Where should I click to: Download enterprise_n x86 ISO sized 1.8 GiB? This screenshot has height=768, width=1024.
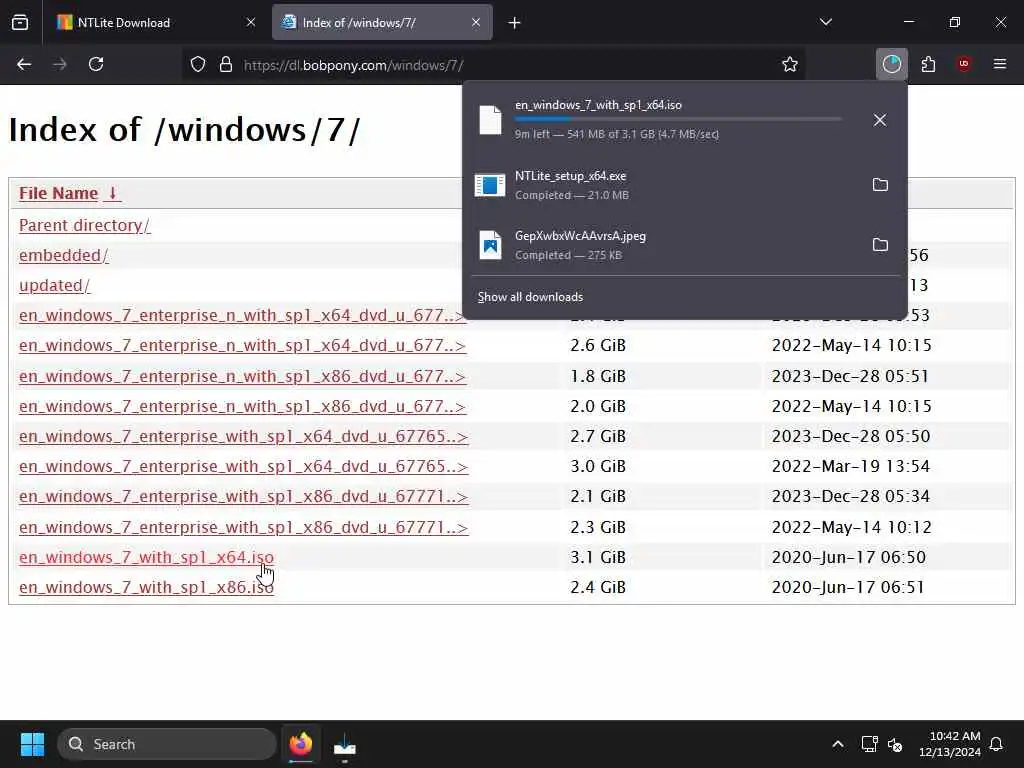pyautogui.click(x=242, y=376)
